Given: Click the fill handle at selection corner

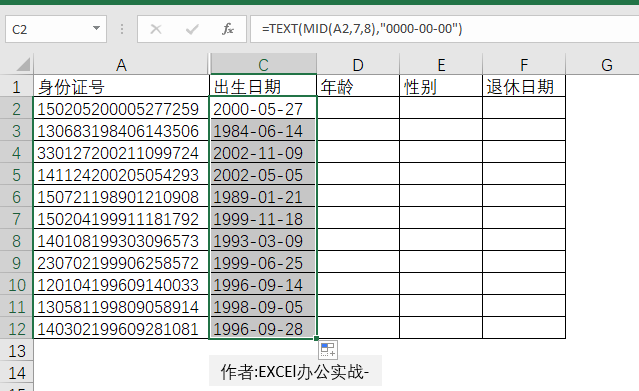Looking at the screenshot, I should point(317,338).
